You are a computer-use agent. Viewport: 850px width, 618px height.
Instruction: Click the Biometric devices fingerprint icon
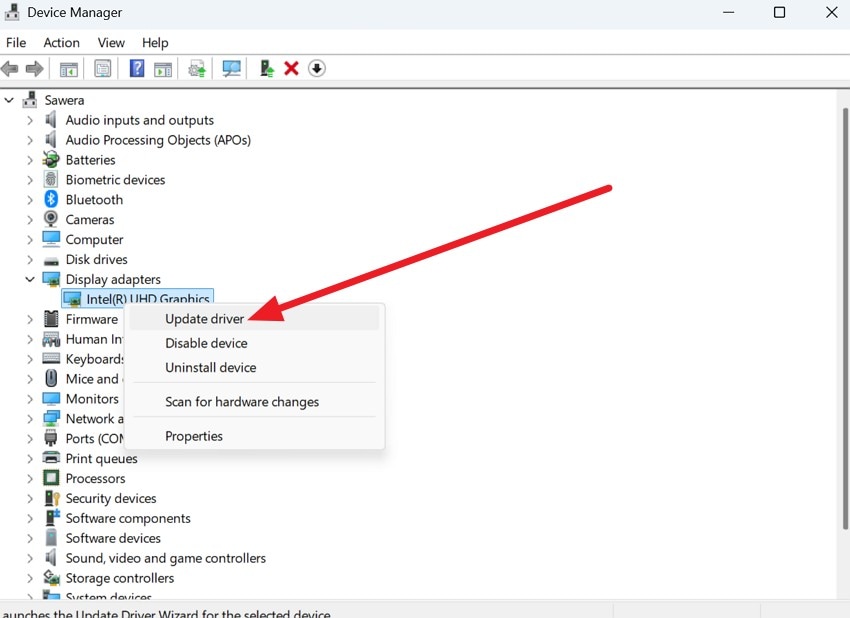point(51,179)
